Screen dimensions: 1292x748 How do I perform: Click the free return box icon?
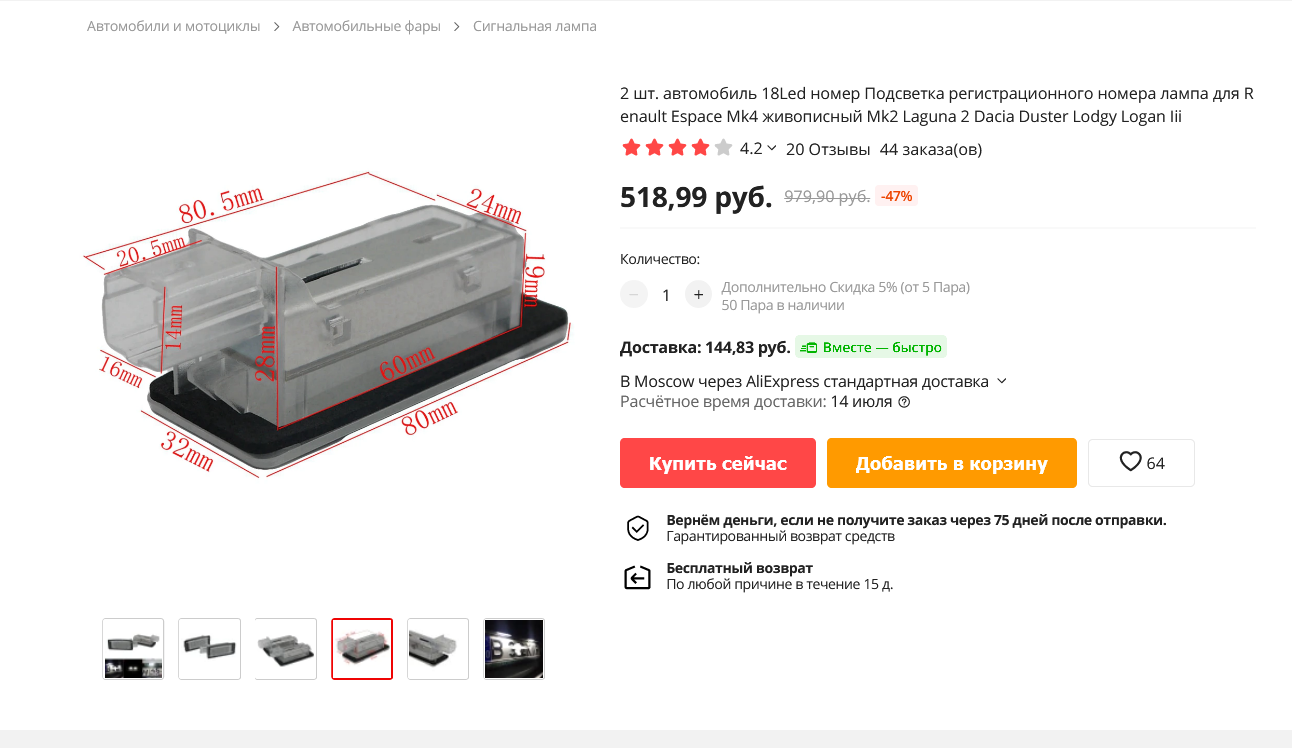[638, 577]
